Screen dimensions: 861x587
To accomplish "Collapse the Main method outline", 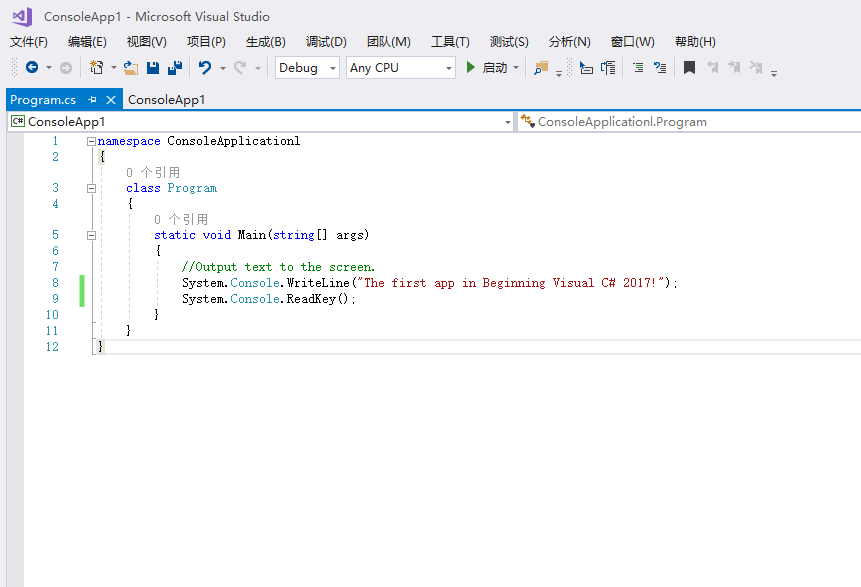I will [91, 236].
